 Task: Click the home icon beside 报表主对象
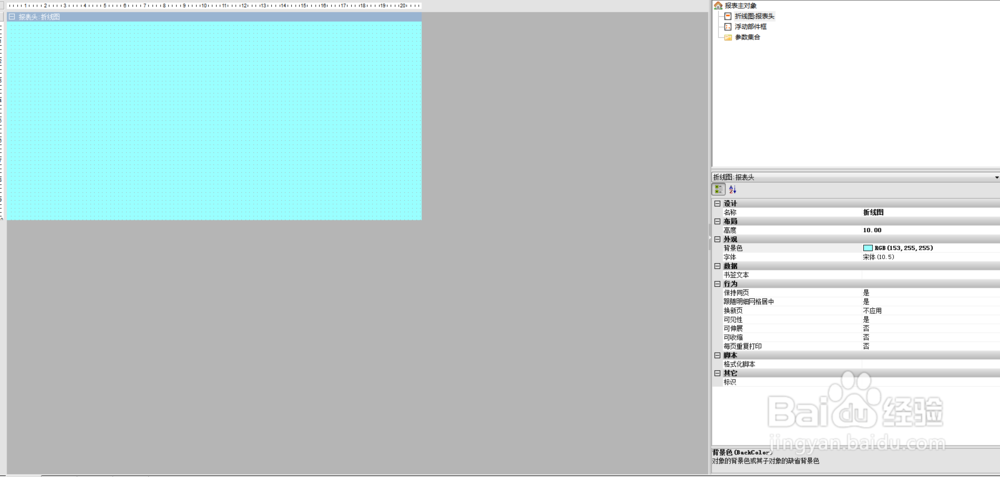718,6
